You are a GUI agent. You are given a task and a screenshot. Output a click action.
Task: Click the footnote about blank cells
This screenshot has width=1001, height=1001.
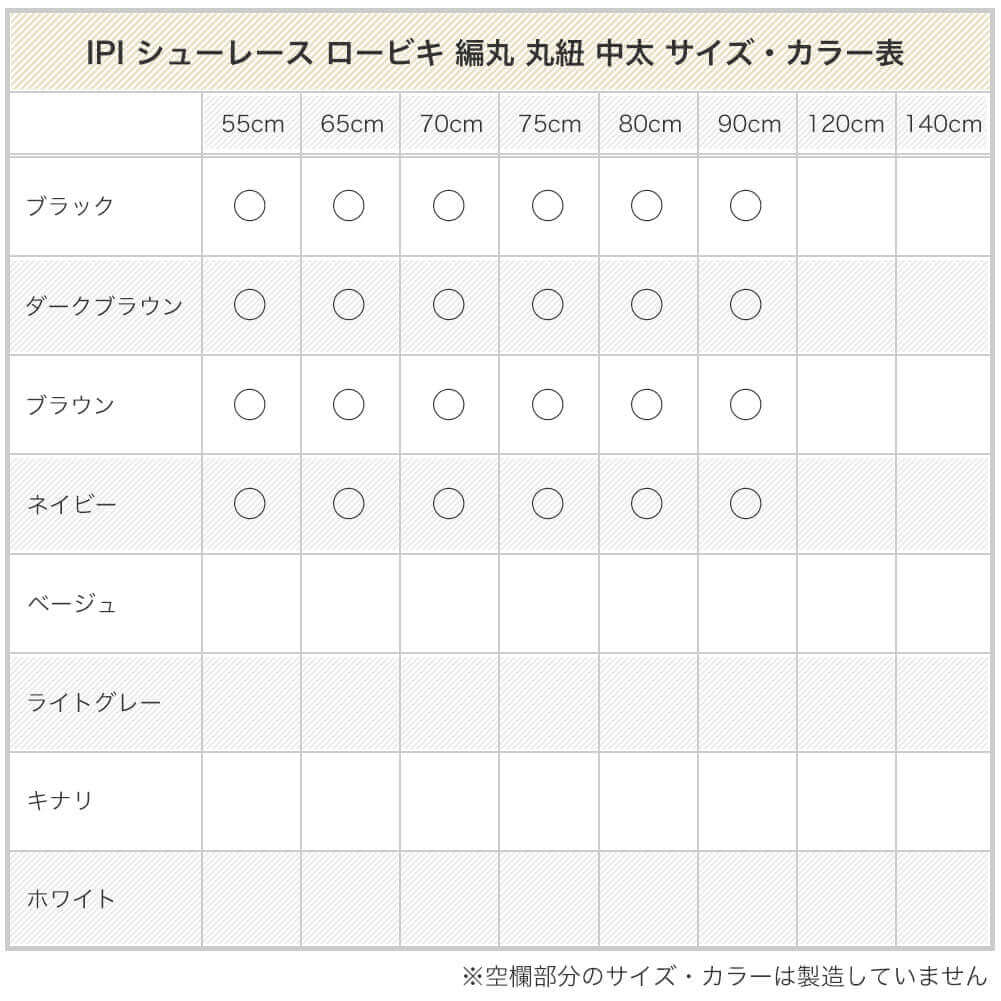pyautogui.click(x=724, y=975)
